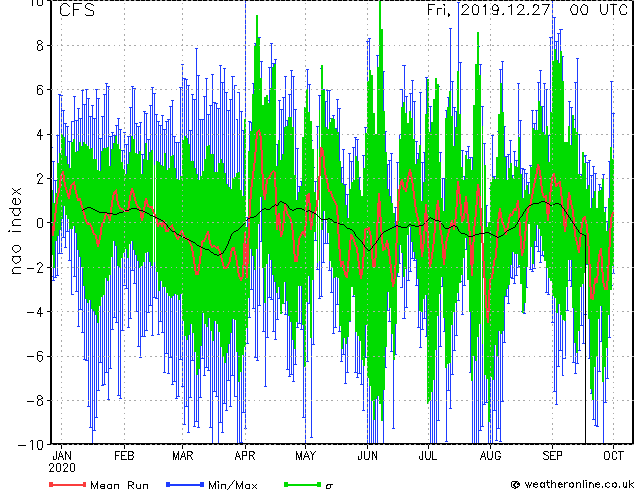
Task: Click the MAR x-axis month label
Action: tap(183, 456)
